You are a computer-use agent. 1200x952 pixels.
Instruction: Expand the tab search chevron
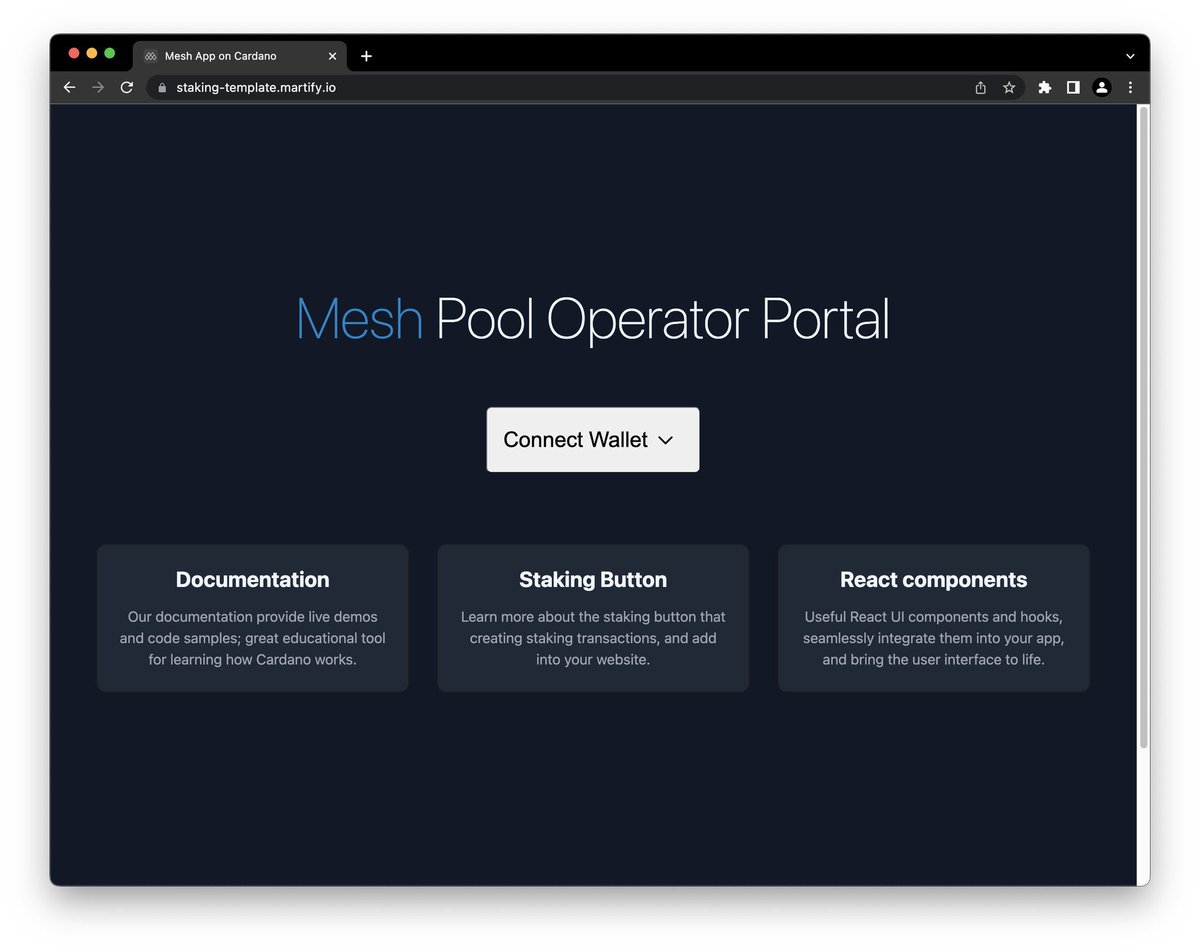[1130, 56]
